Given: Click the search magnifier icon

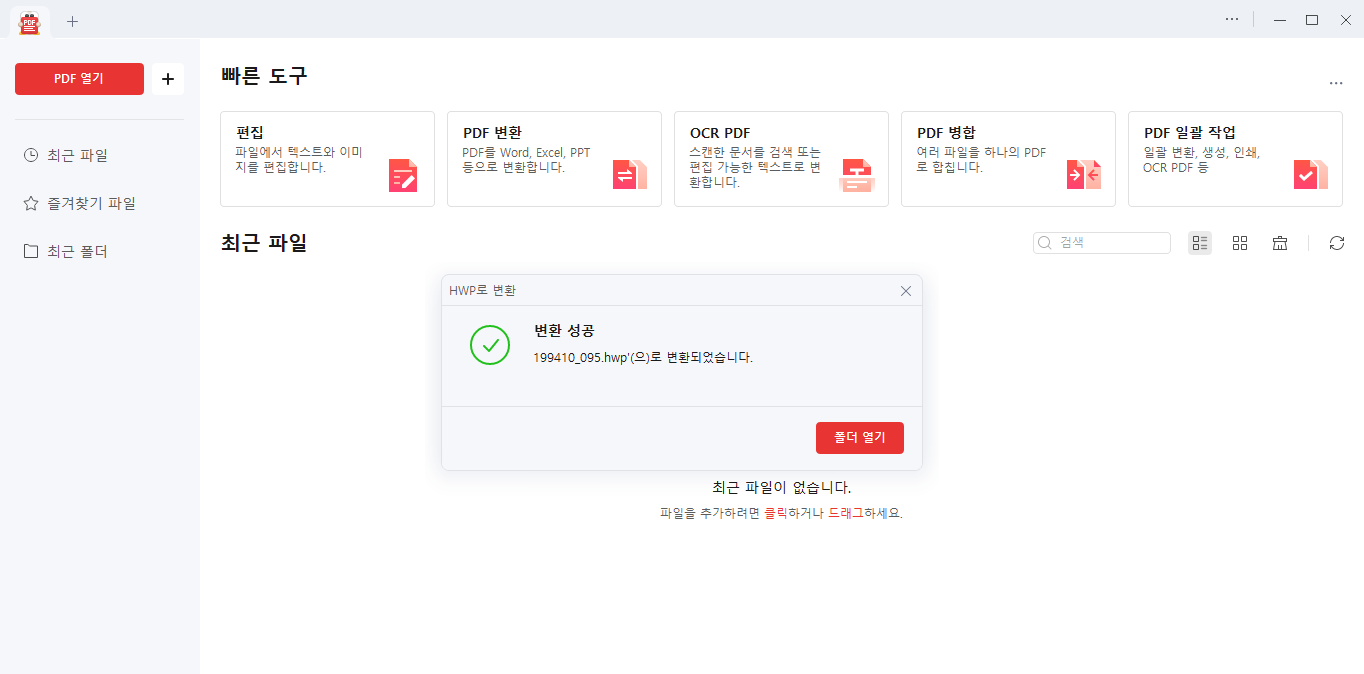Looking at the screenshot, I should pos(1044,242).
